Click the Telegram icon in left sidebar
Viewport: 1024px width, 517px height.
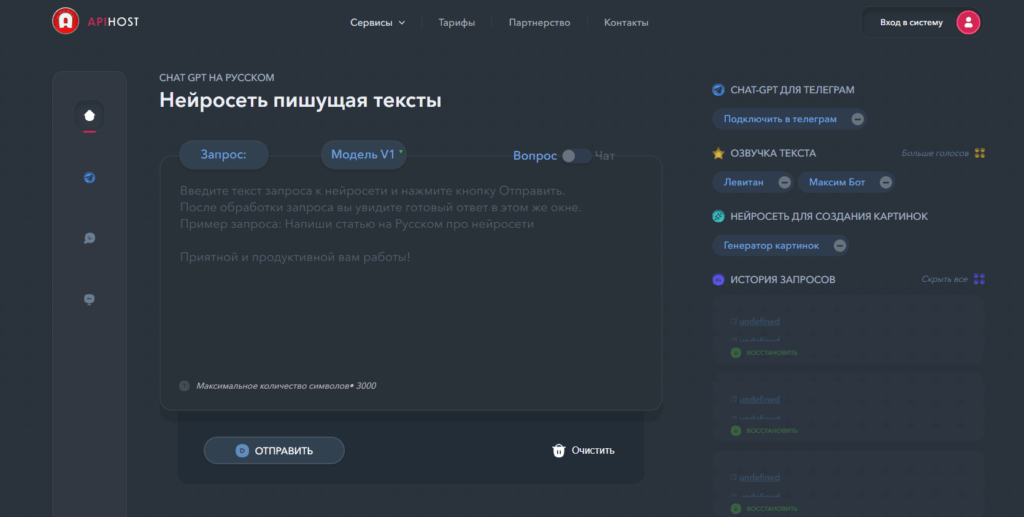pyautogui.click(x=89, y=178)
